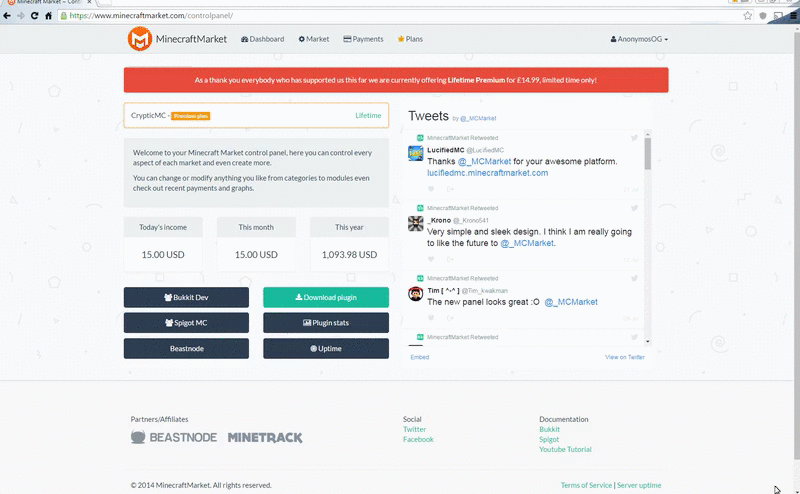
Task: Go to the Payments menu item
Action: (363, 39)
